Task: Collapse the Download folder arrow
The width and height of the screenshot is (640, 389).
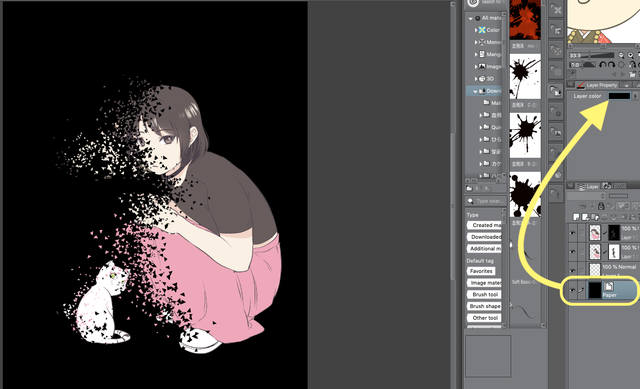Action: [x=475, y=91]
